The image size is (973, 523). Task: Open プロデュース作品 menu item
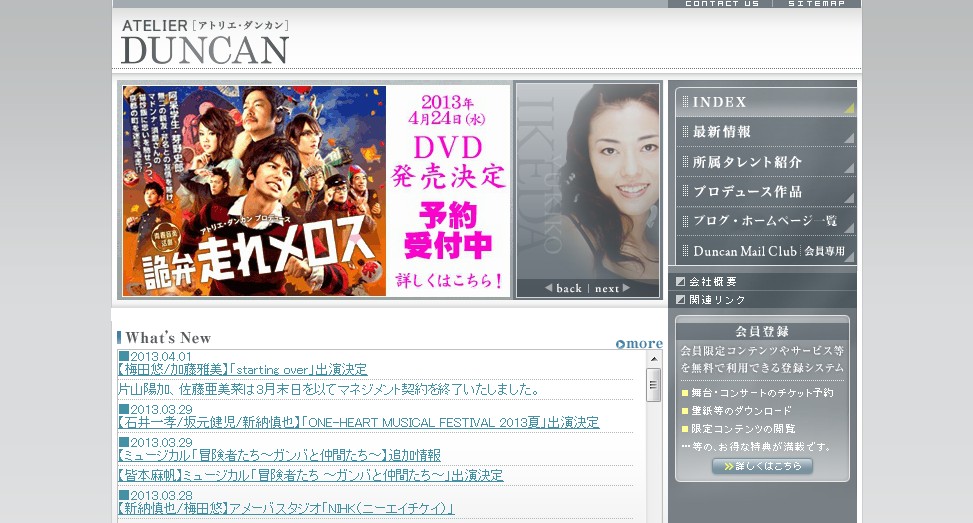point(766,192)
